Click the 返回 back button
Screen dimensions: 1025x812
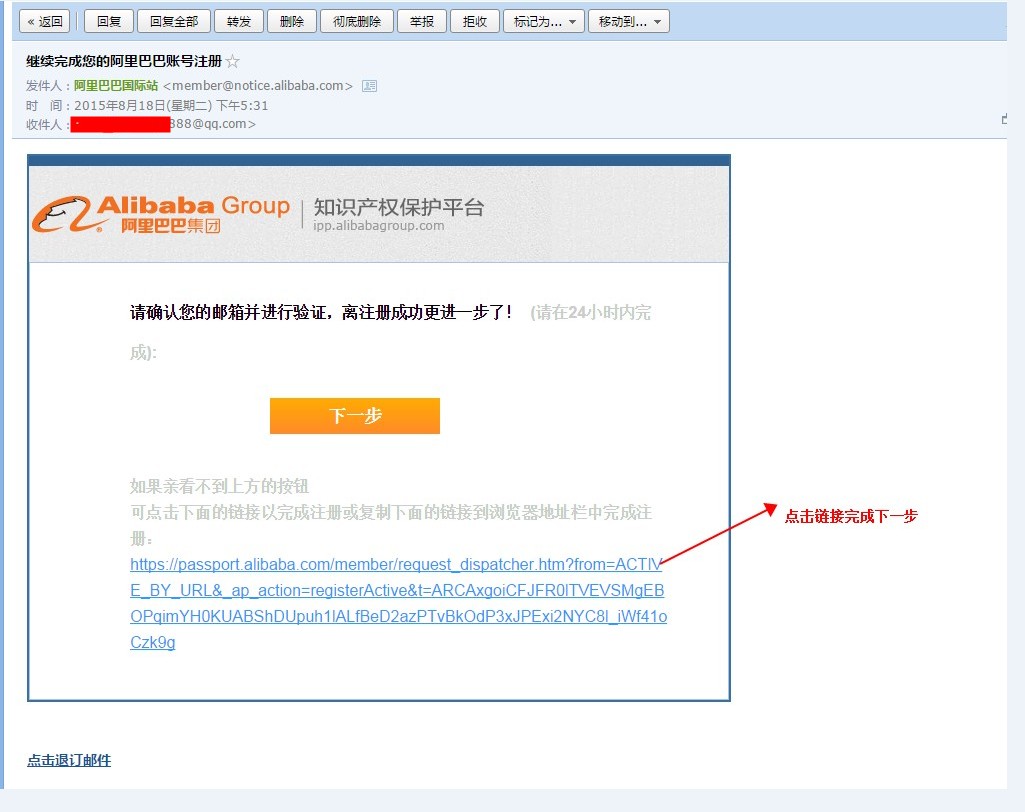45,22
